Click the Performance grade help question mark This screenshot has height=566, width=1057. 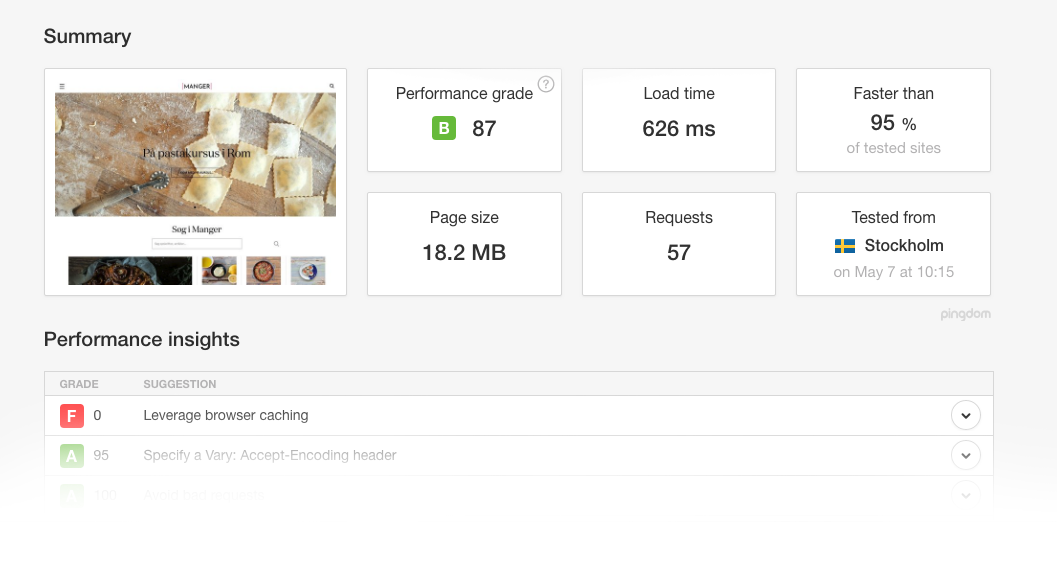[546, 84]
